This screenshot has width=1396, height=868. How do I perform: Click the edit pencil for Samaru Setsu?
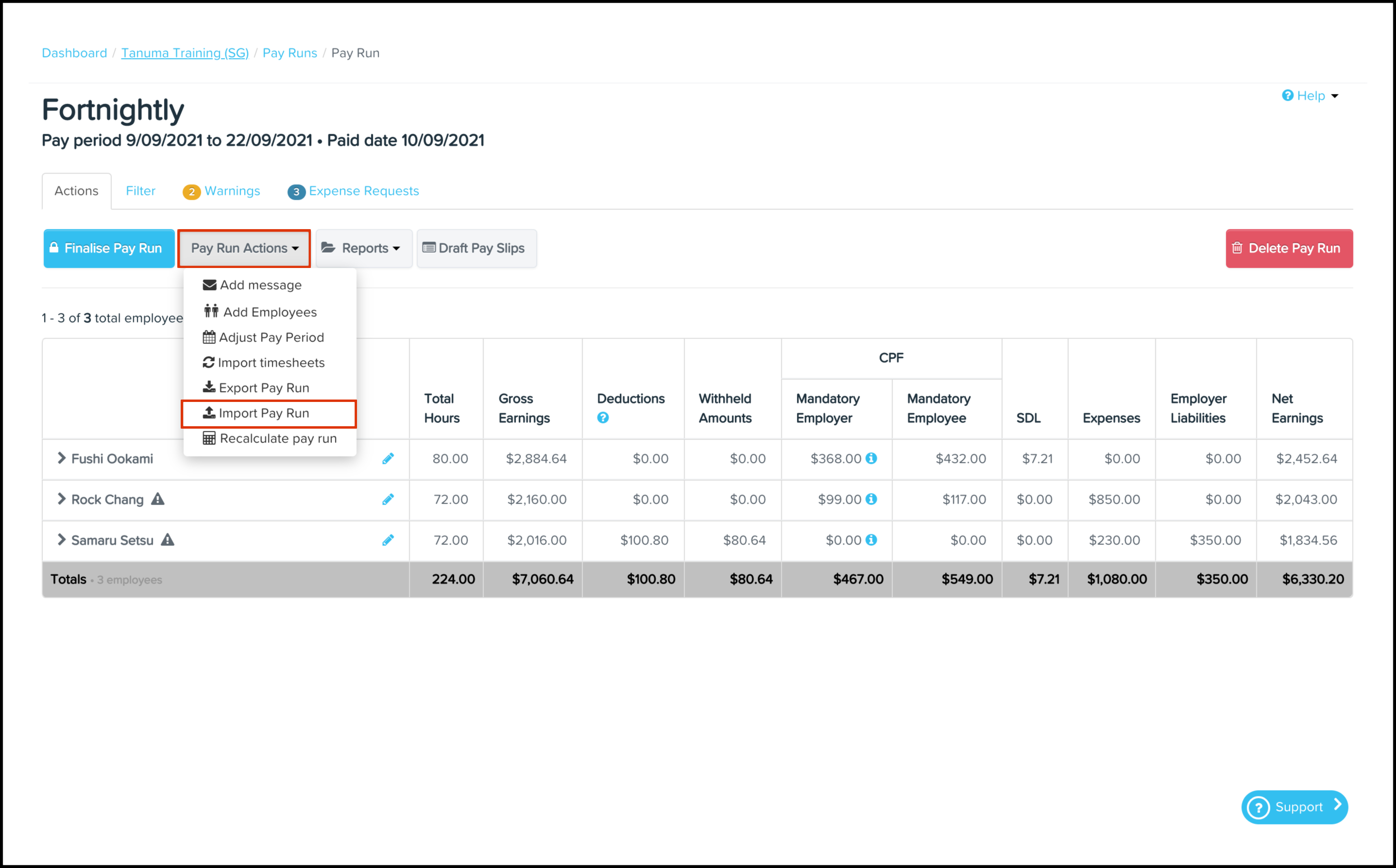pos(388,540)
